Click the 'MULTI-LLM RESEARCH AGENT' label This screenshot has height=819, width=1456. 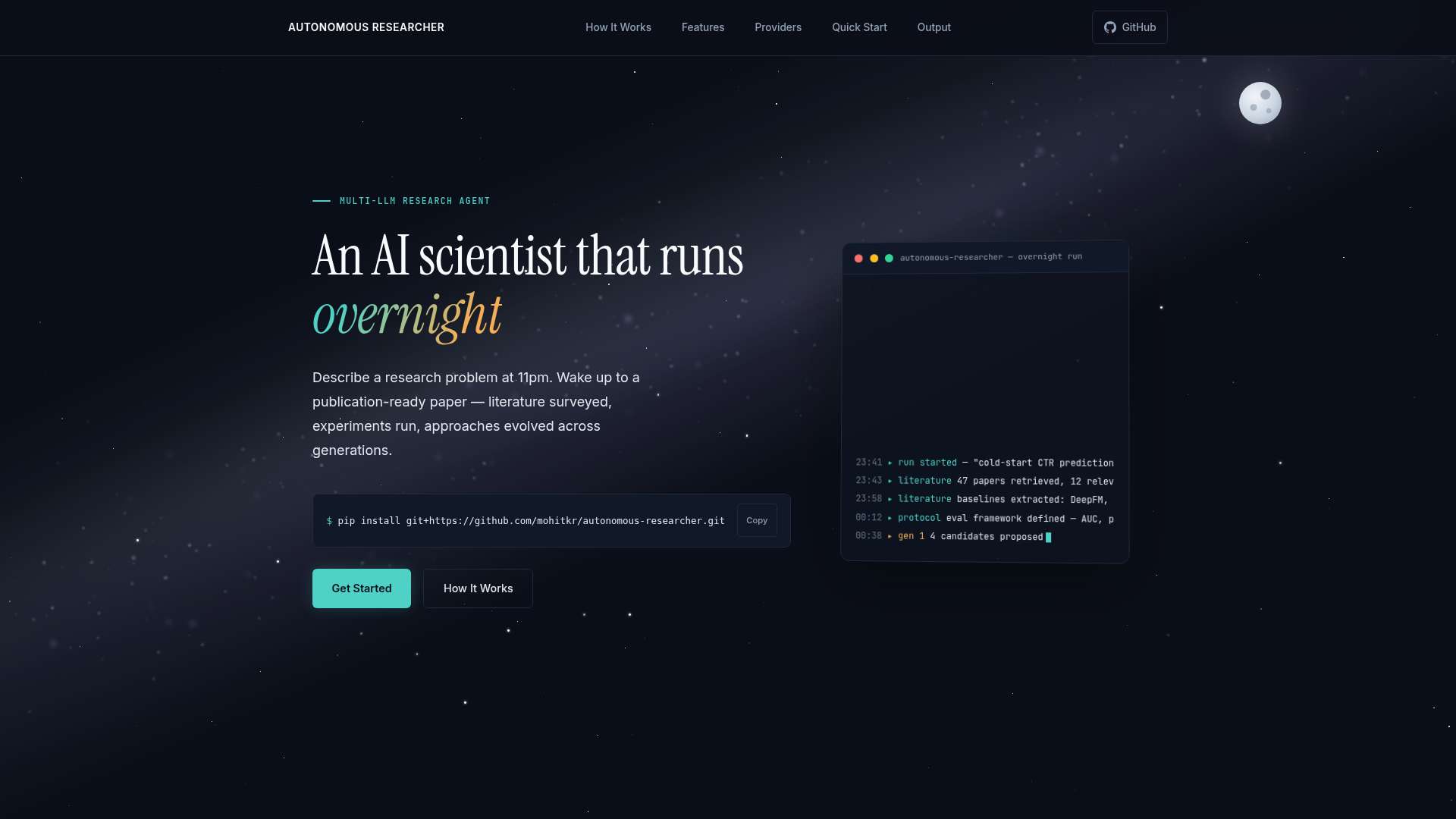(x=415, y=201)
